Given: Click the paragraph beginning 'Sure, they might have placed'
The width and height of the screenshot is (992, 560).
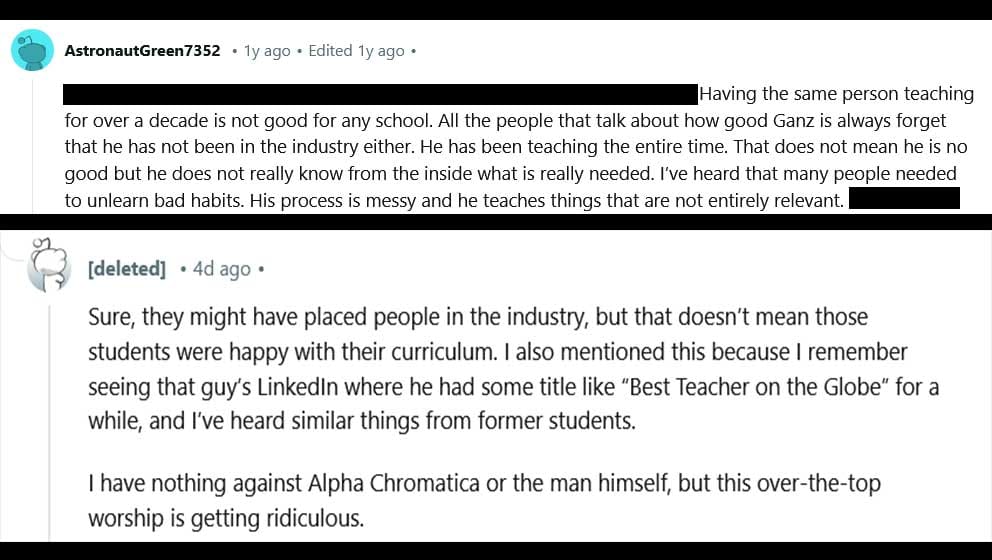Looking at the screenshot, I should [478, 368].
